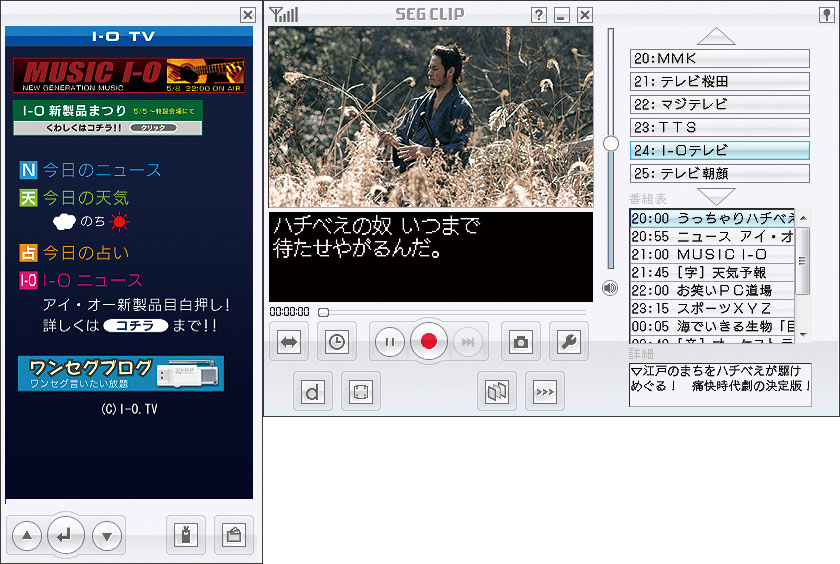
Task: Open the ワンセグブログ banner
Action: pyautogui.click(x=121, y=373)
